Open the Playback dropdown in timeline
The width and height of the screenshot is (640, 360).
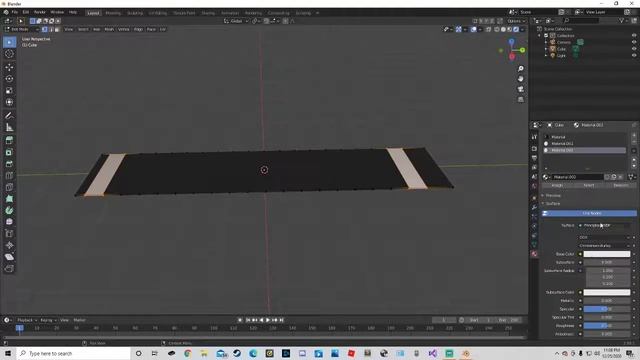point(27,320)
